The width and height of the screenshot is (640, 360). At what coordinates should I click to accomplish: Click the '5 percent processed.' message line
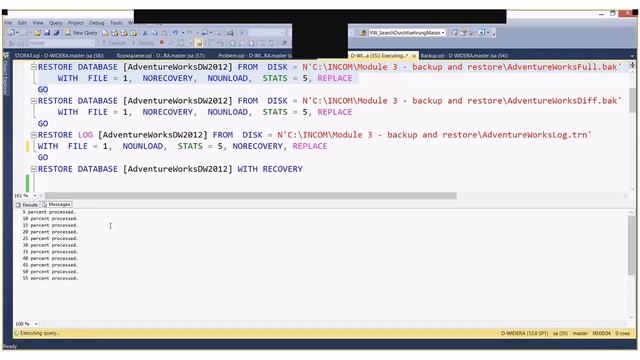[49, 212]
